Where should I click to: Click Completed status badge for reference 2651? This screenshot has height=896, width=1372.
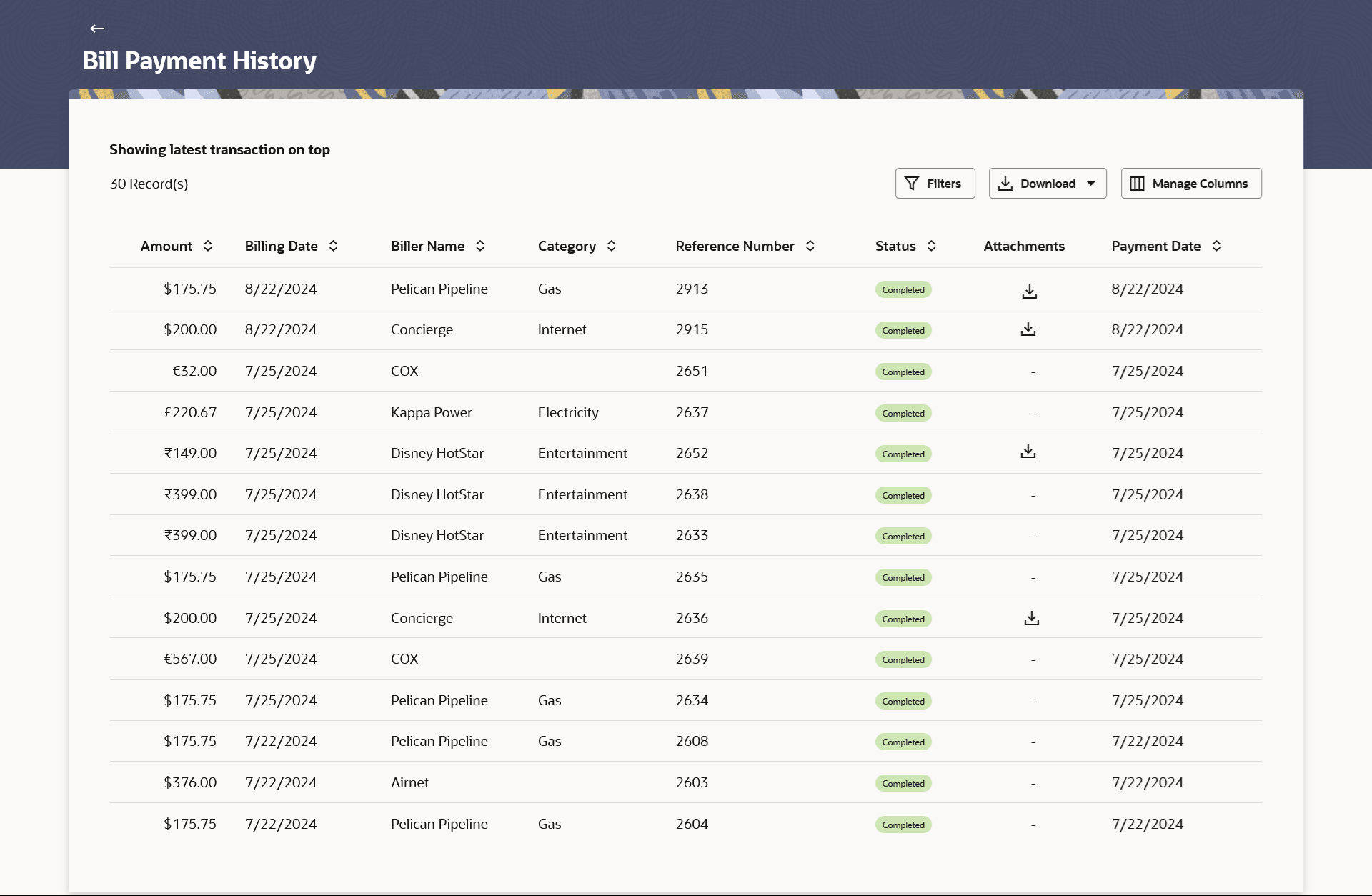903,372
